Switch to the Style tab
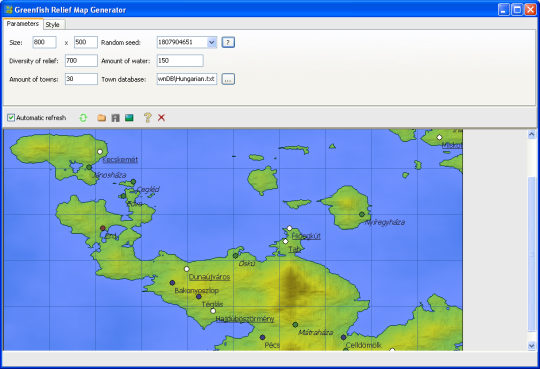The width and height of the screenshot is (540, 369). (53, 24)
